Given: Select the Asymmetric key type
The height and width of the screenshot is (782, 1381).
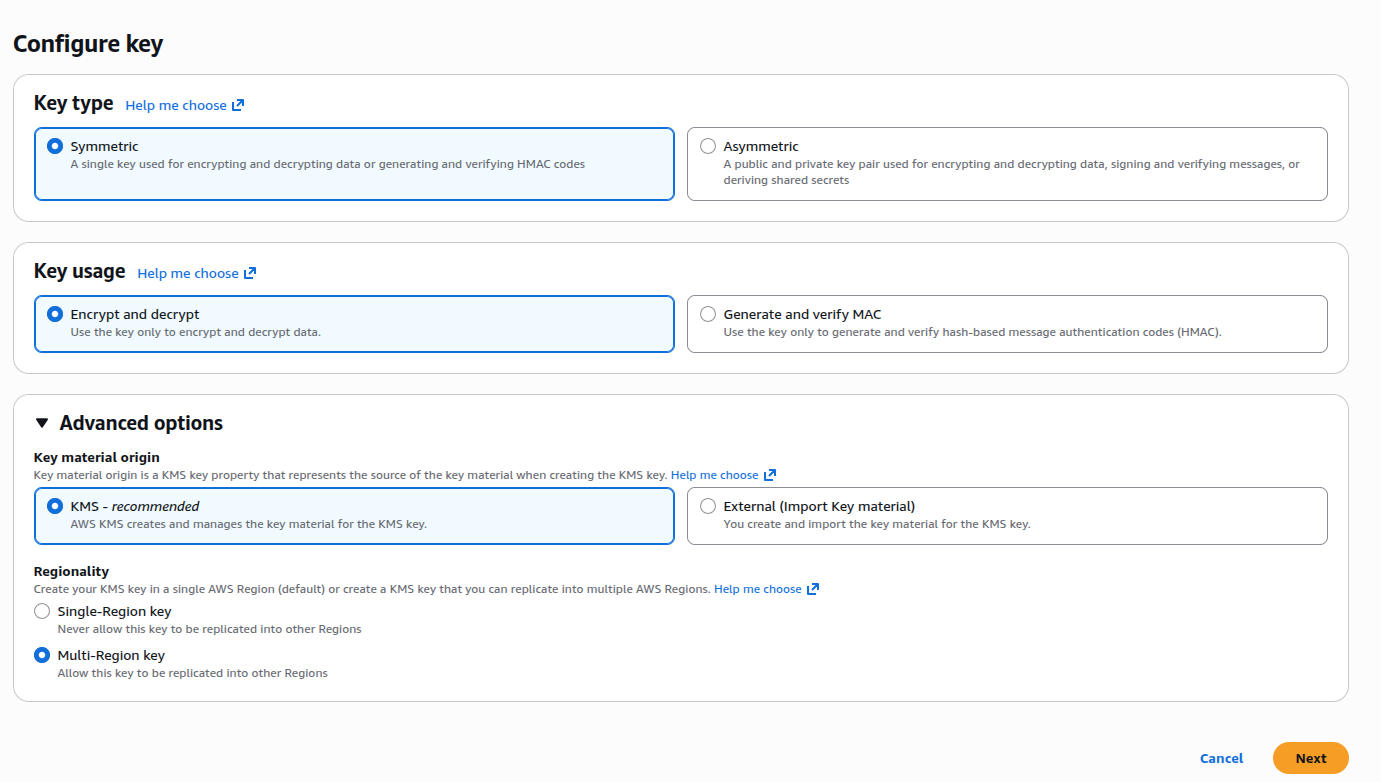Looking at the screenshot, I should click(x=708, y=145).
